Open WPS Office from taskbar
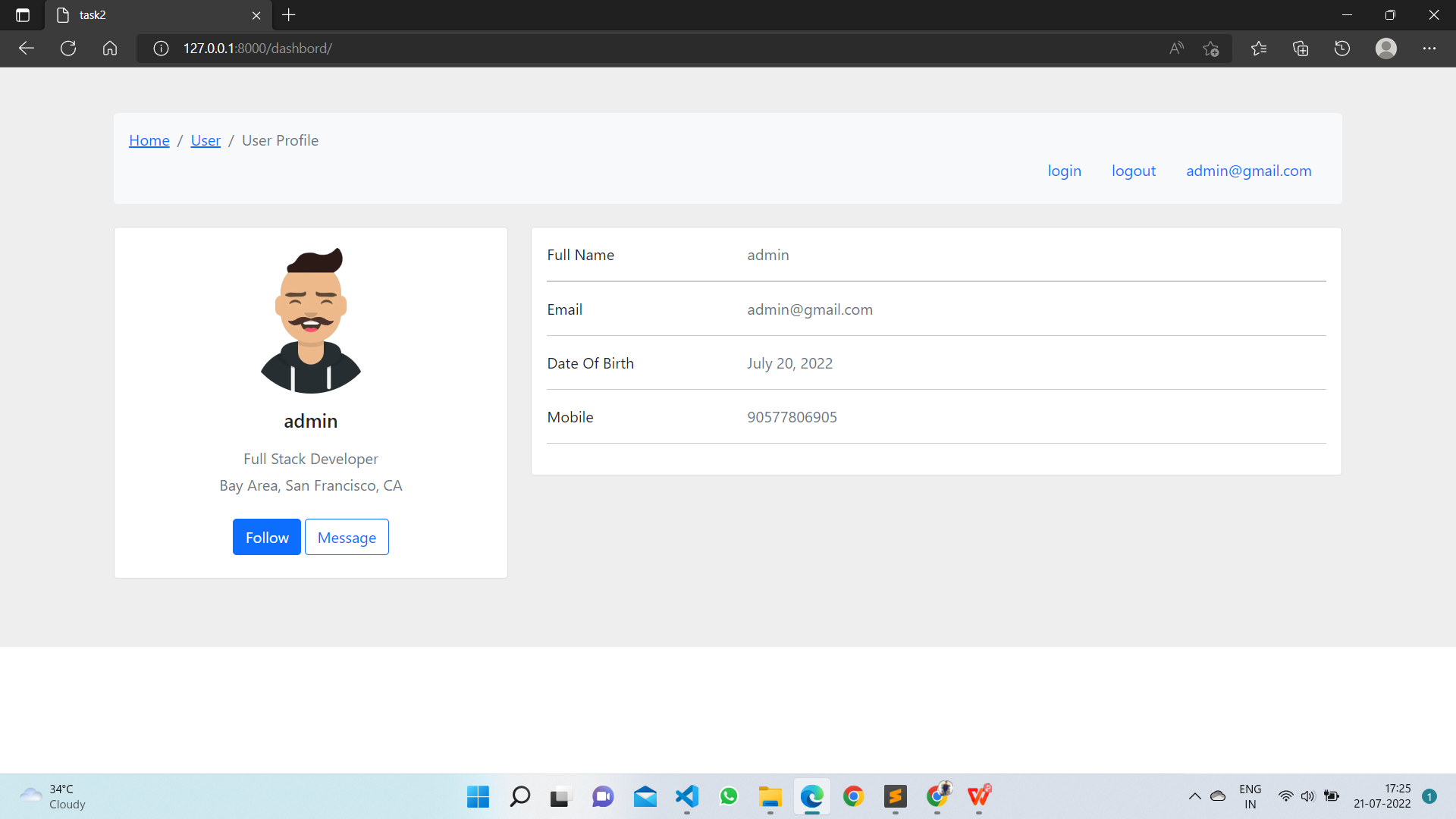Screen dimensions: 1456x819 click(x=979, y=796)
